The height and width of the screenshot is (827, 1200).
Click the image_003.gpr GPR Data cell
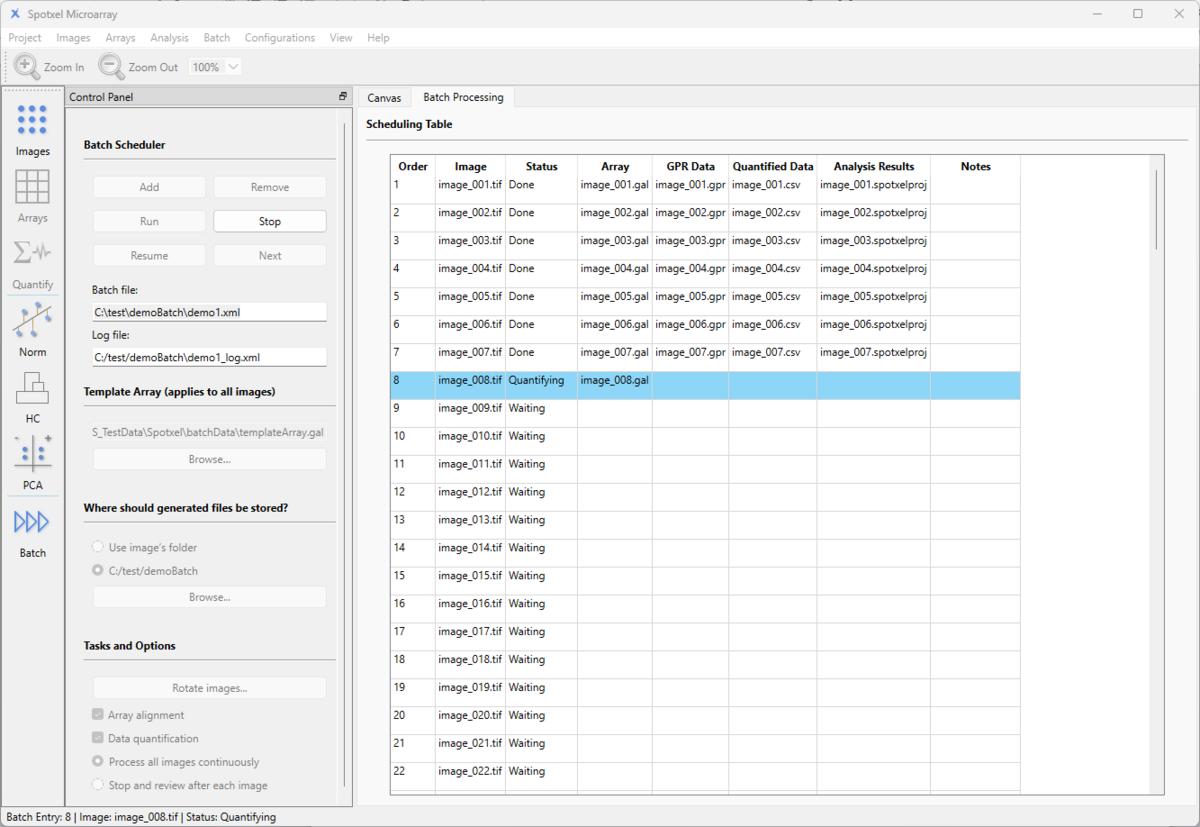click(x=690, y=246)
